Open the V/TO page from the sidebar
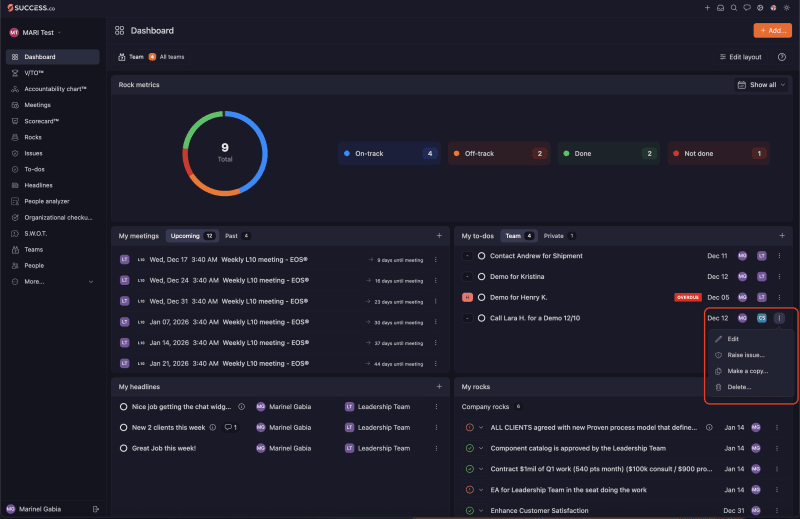The height and width of the screenshot is (519, 800). pyautogui.click(x=34, y=73)
